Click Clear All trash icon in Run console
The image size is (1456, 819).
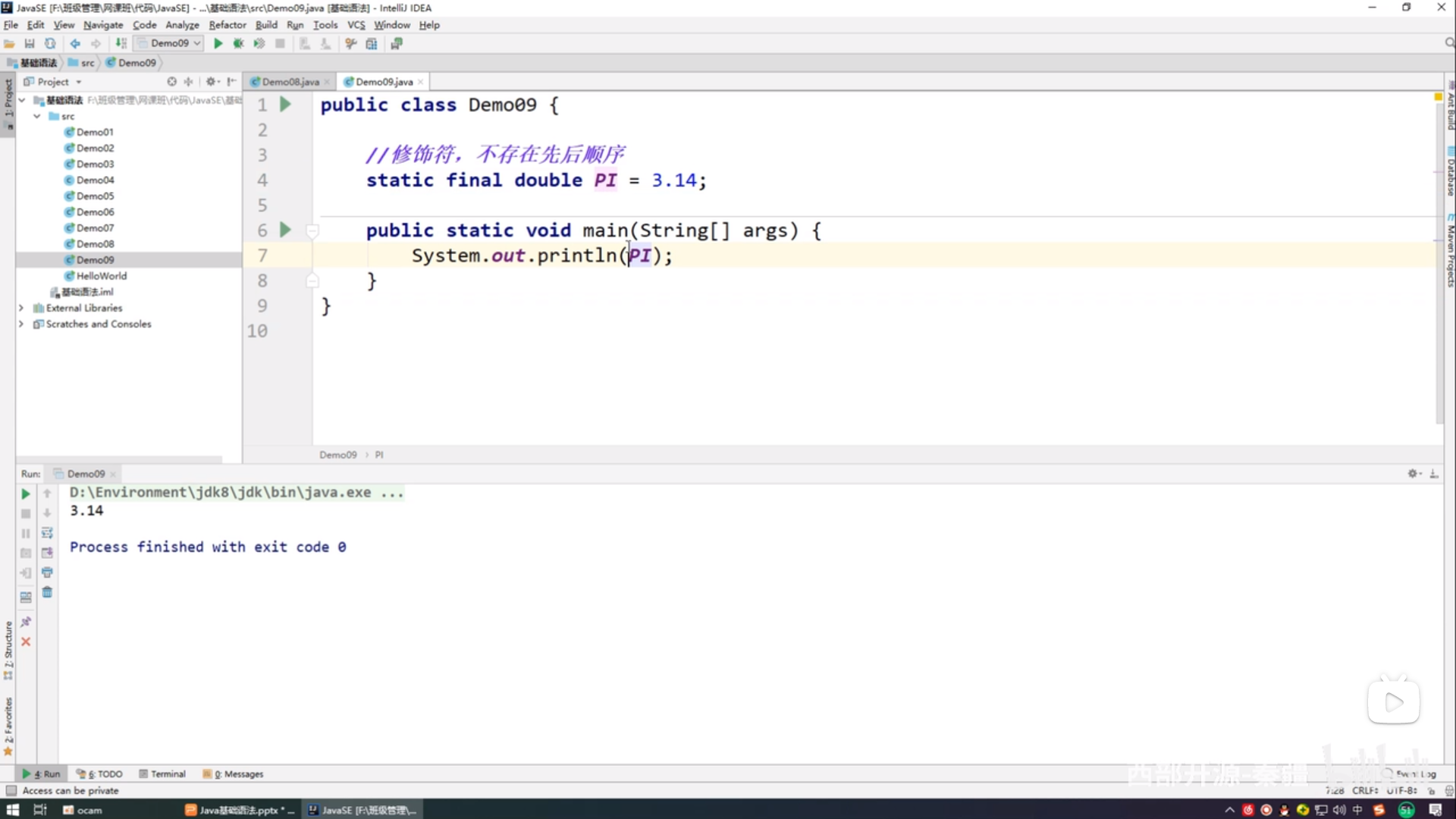[x=47, y=592]
